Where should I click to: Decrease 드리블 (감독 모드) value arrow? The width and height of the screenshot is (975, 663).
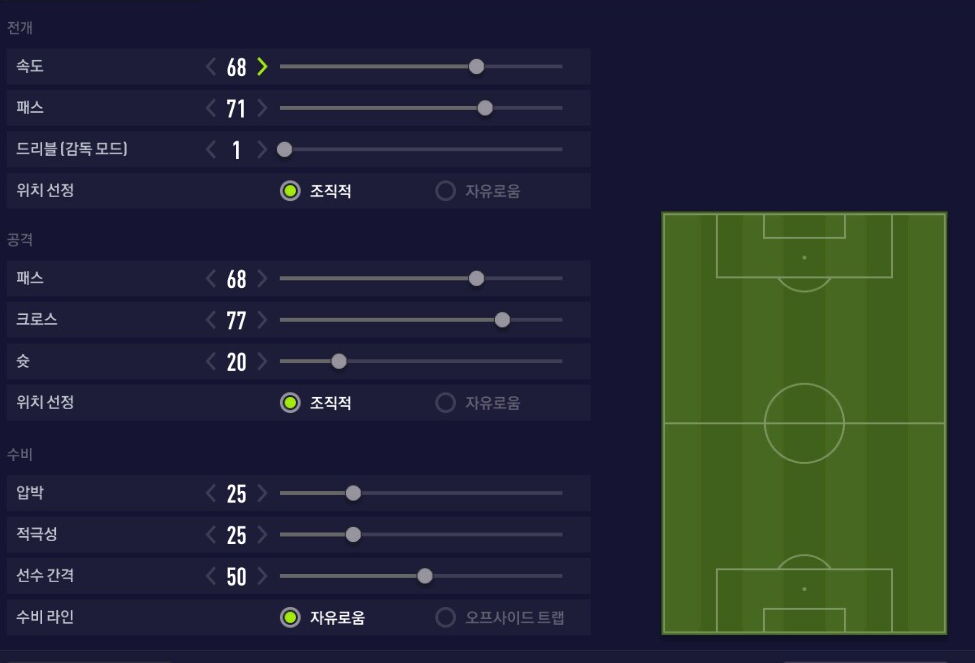point(211,150)
